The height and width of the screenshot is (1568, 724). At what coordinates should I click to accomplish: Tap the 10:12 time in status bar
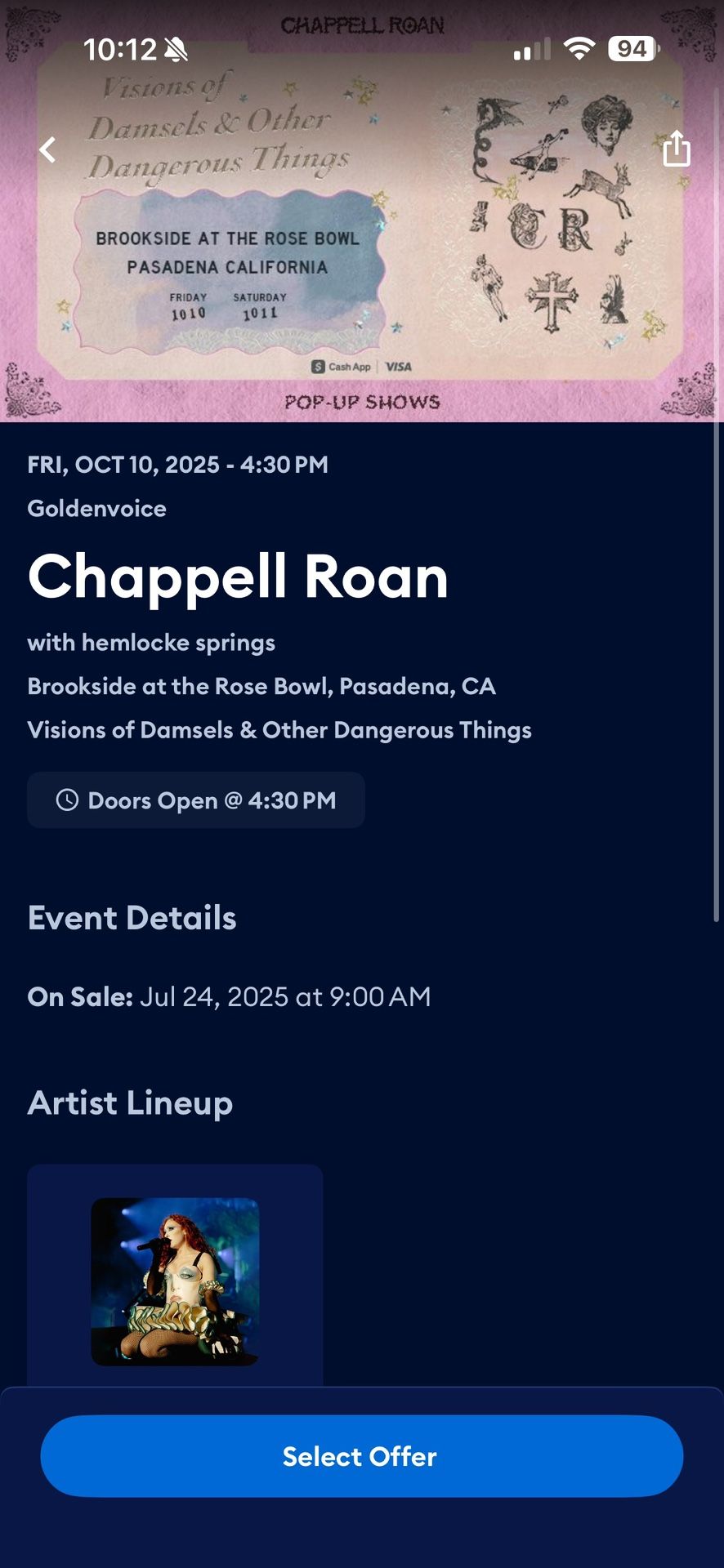tap(120, 50)
